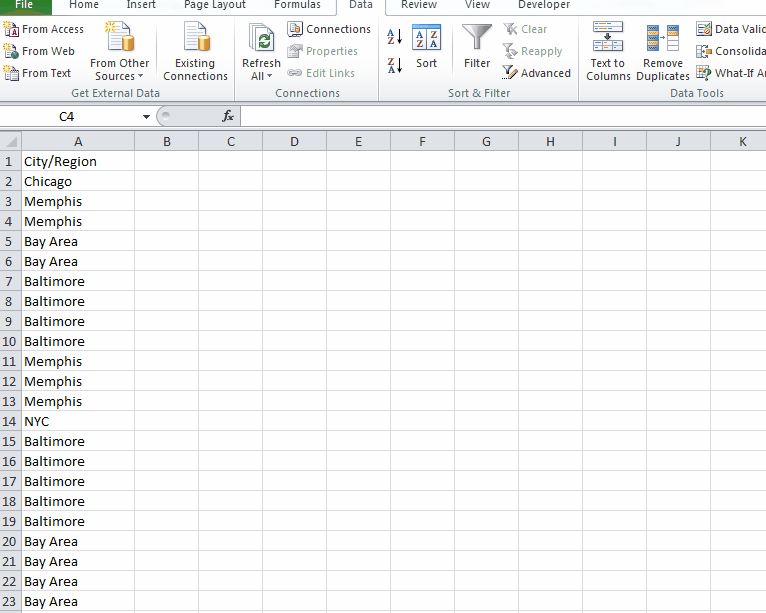
Task: Expand the Name Box dropdown
Action: coord(146,117)
